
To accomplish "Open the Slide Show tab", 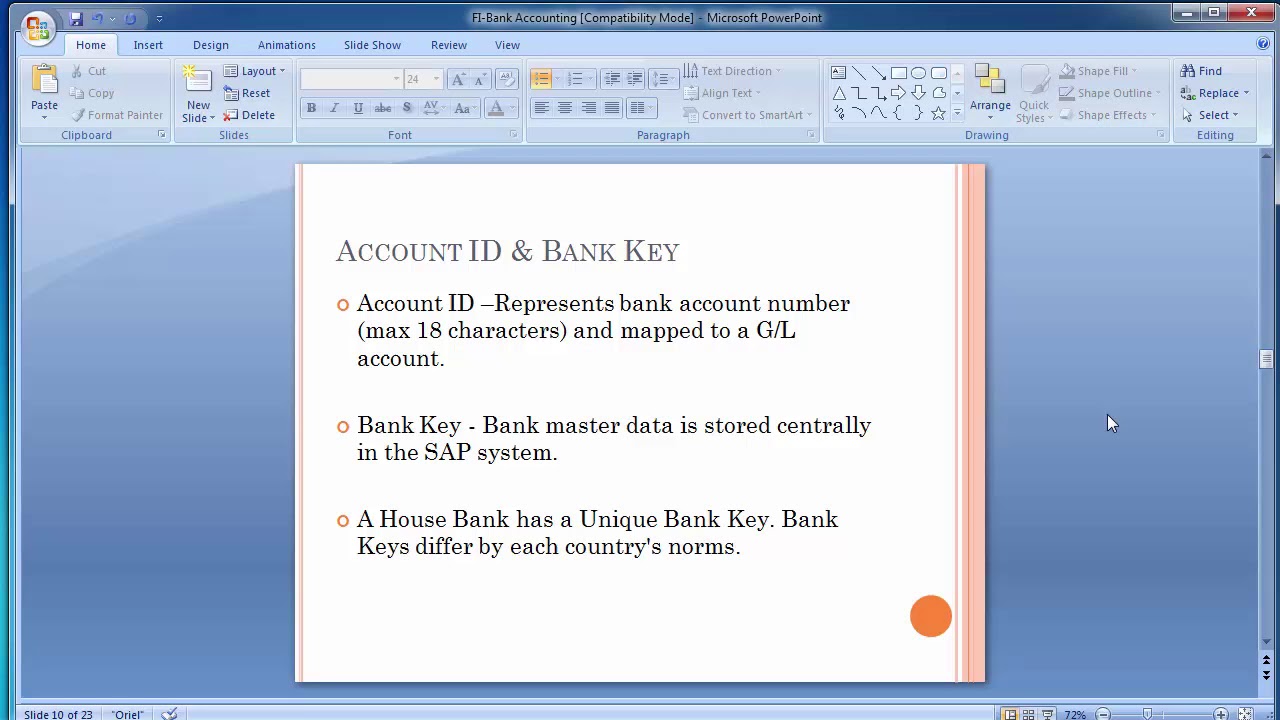I will coord(372,45).
